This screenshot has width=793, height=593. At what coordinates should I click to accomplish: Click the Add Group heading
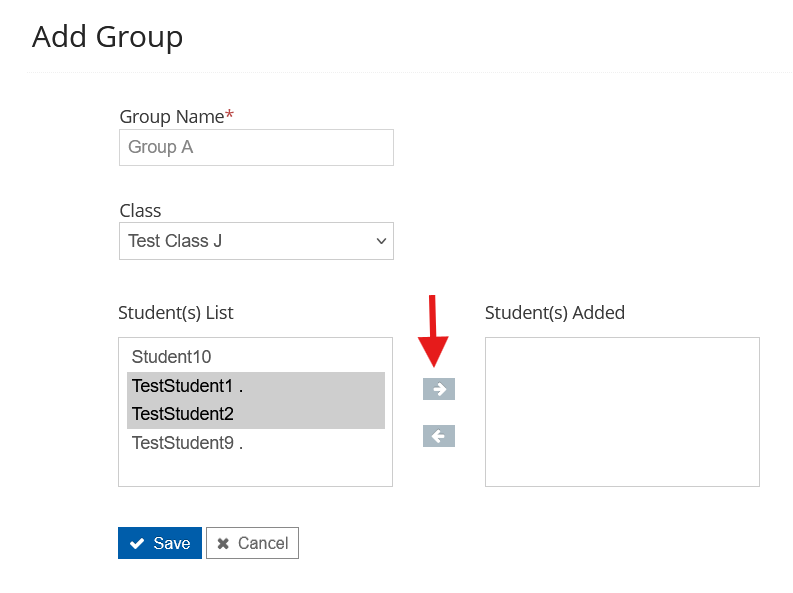coord(107,37)
